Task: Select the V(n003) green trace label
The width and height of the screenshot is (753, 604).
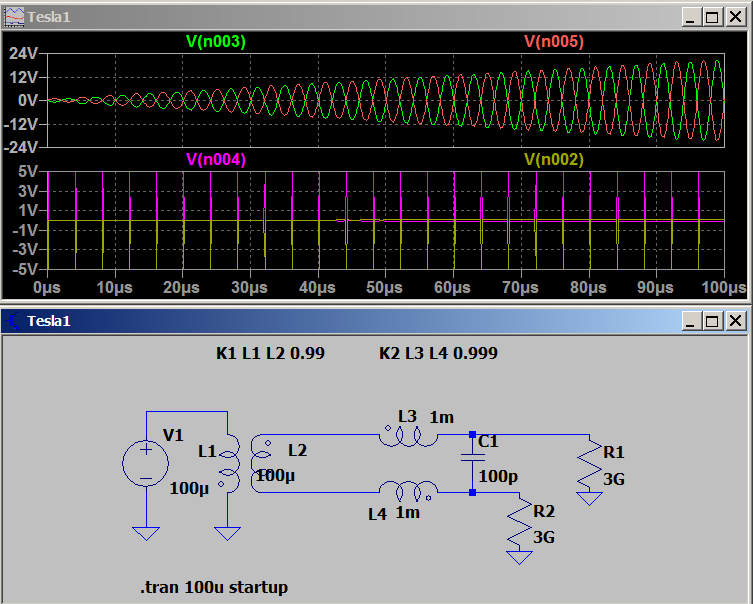Action: [215, 42]
